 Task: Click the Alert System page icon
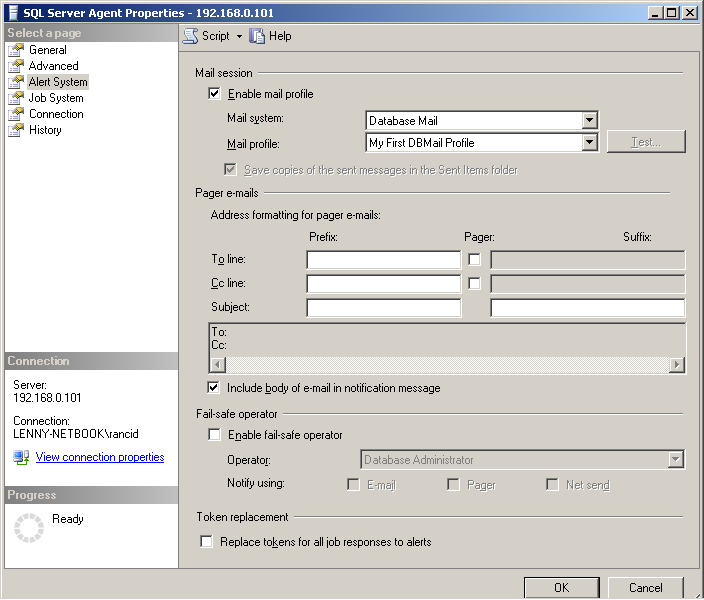tap(16, 82)
